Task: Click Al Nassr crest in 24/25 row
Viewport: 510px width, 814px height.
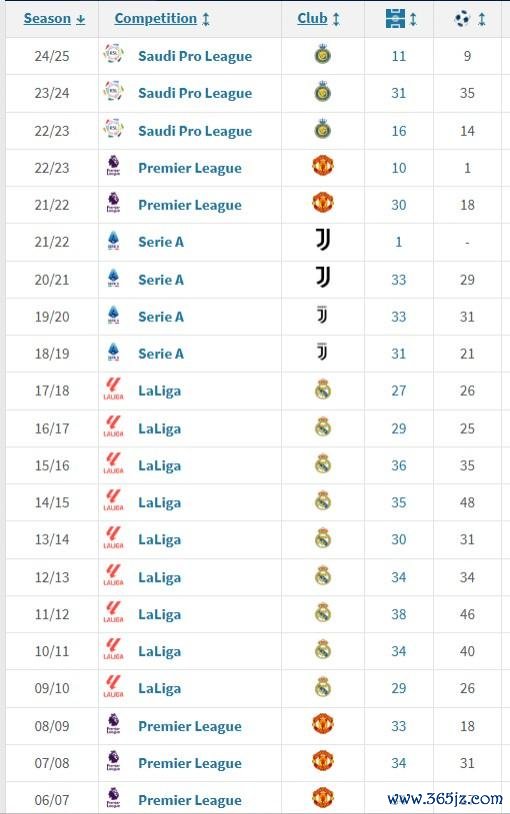Action: (x=323, y=54)
